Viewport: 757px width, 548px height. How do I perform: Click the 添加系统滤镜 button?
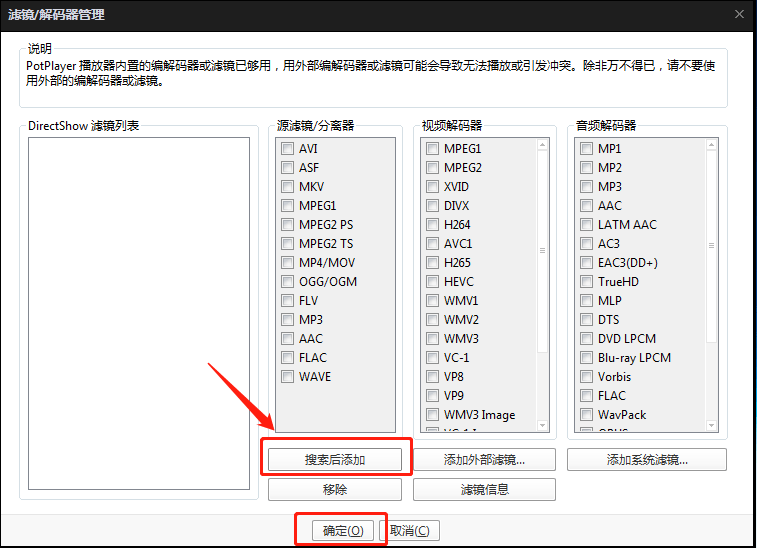[647, 460]
